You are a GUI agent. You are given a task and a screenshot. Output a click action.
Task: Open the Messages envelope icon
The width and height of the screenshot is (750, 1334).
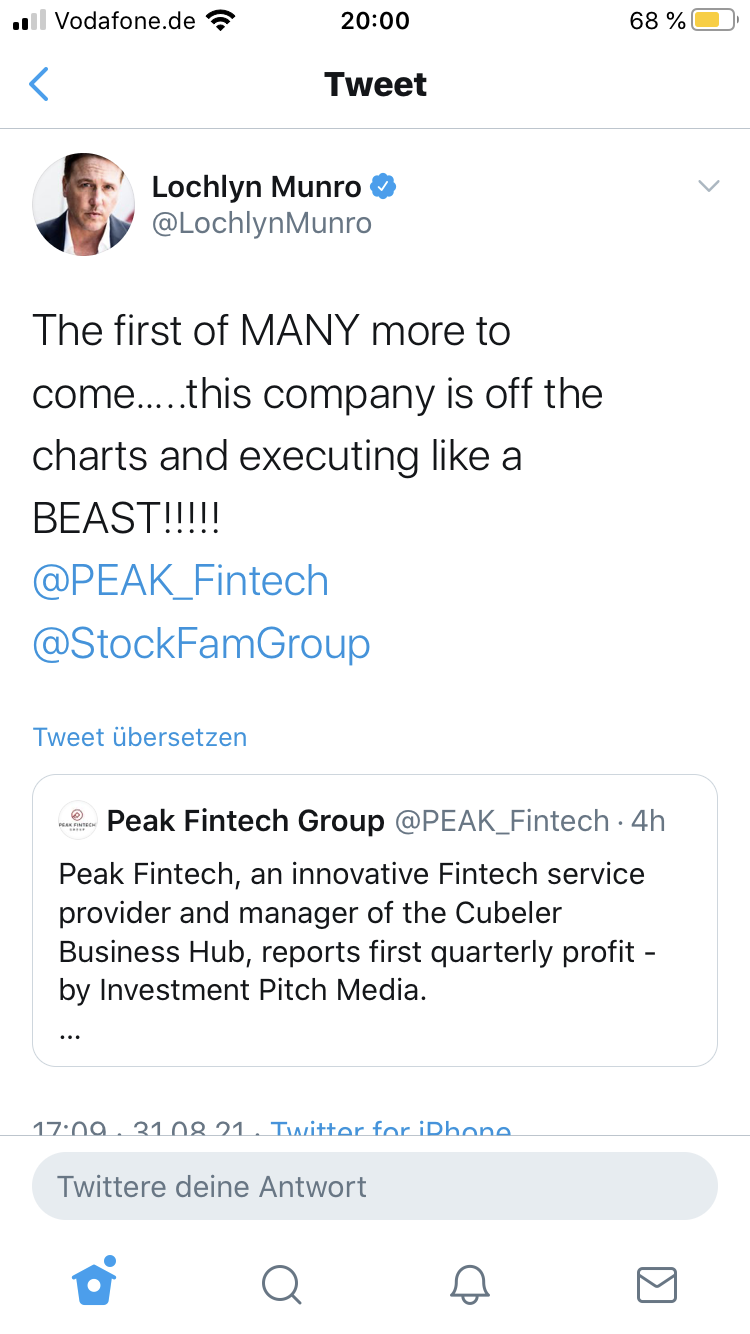[657, 1284]
